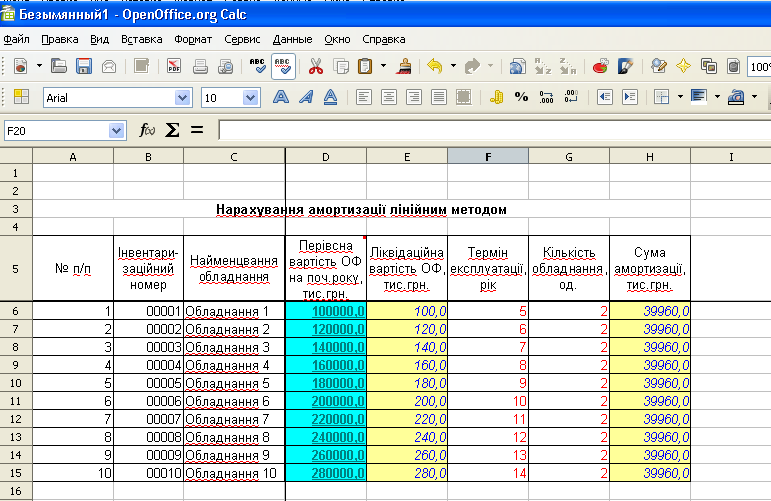Open the Формат menu
This screenshot has height=501, width=771.
pos(193,39)
